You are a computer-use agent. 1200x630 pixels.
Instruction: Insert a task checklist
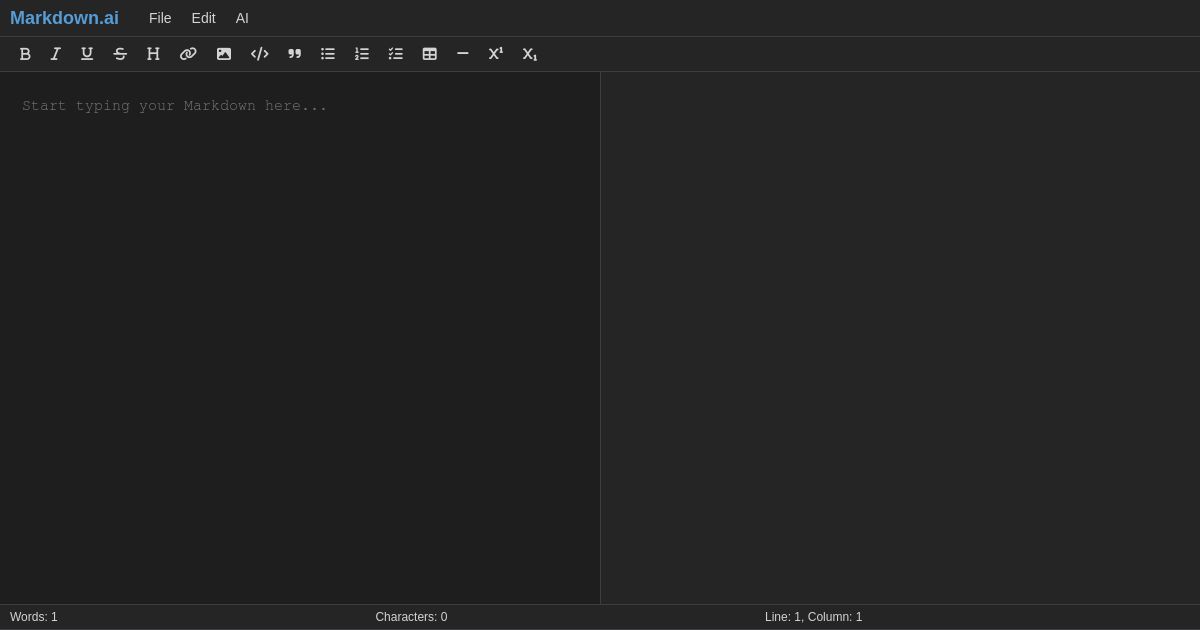coord(396,54)
